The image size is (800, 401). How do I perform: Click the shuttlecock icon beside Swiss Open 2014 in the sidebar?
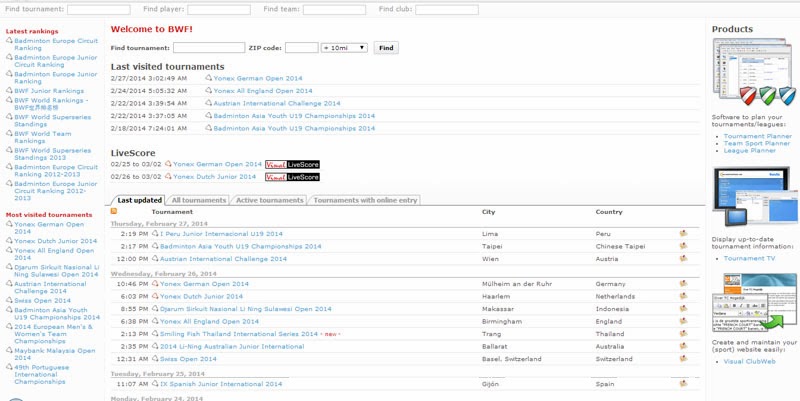tap(9, 300)
